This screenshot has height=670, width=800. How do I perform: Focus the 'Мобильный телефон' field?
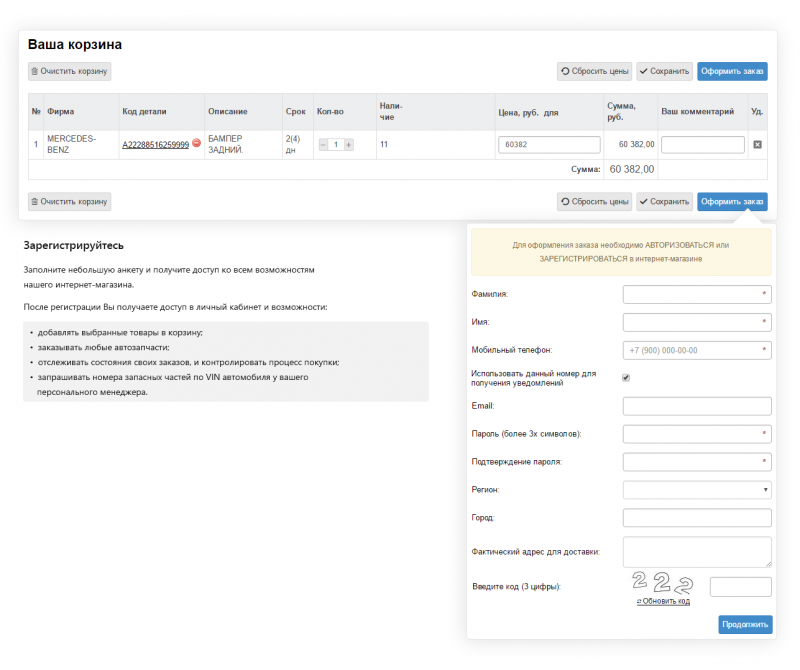[x=697, y=350]
